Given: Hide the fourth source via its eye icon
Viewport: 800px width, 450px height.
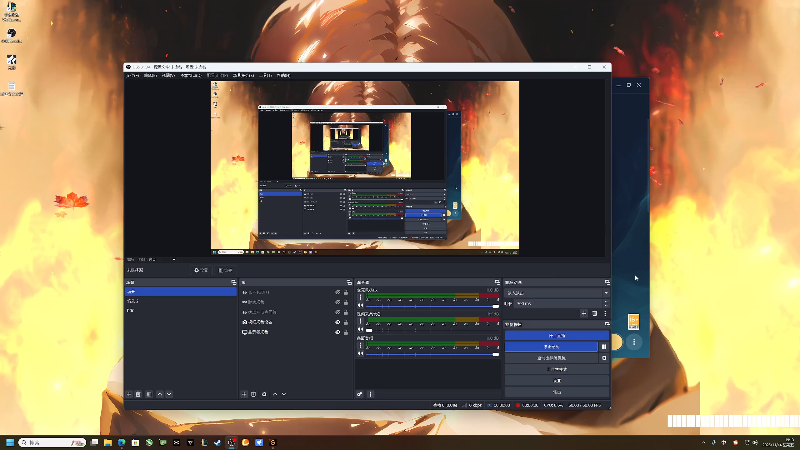Looking at the screenshot, I should [337, 322].
